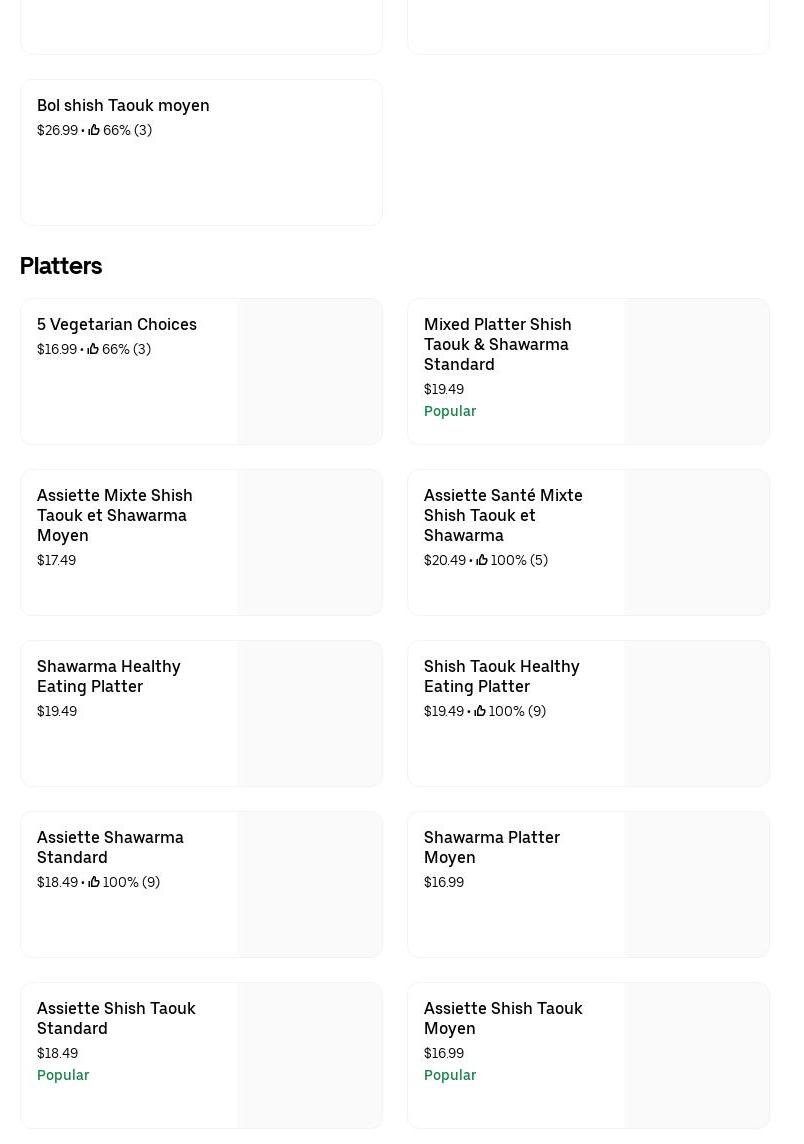This screenshot has width=804, height=1144.
Task: Click Popular tag under Assiette Shish Taouk Moyen
Action: pyautogui.click(x=450, y=1075)
